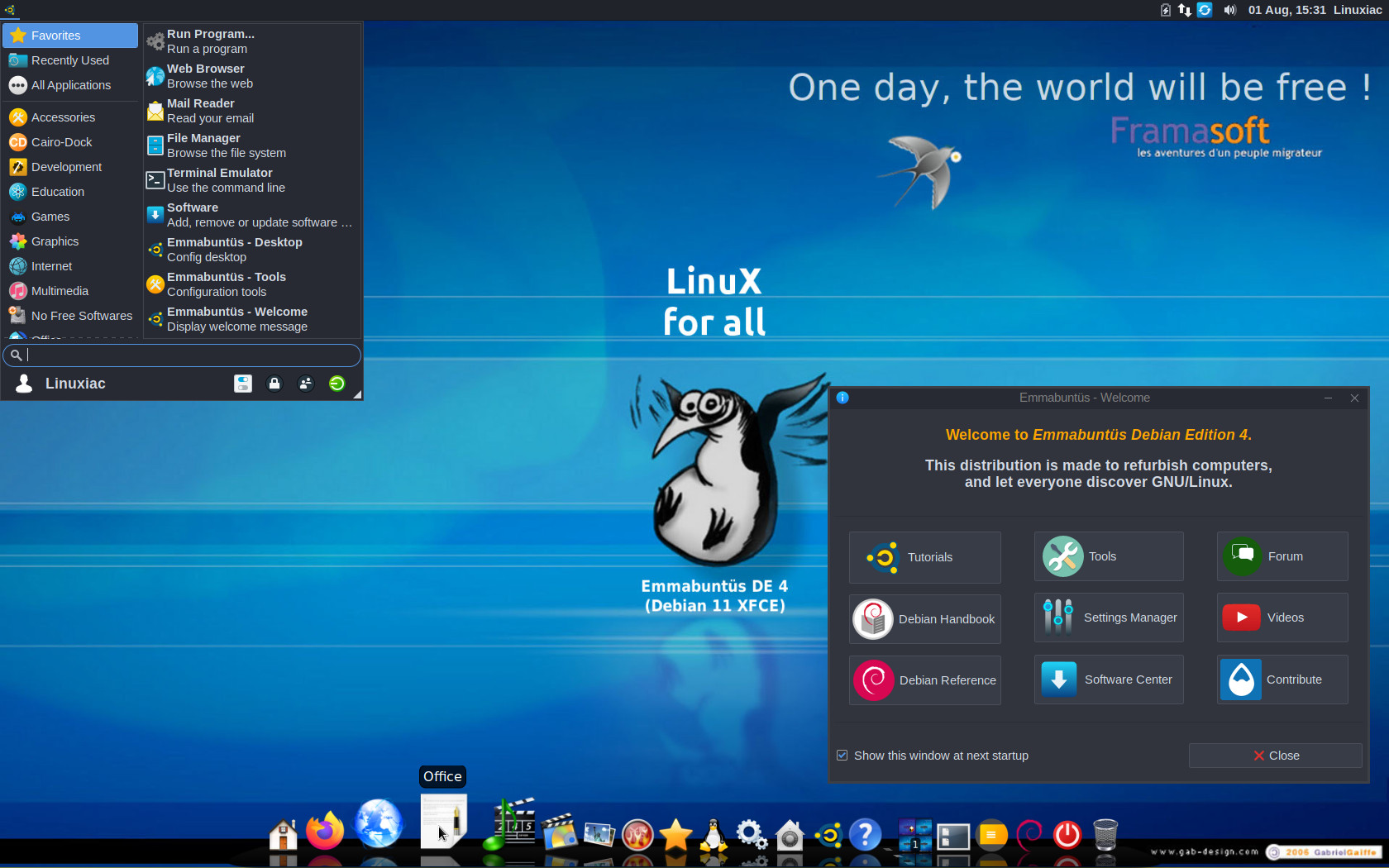Viewport: 1389px width, 868px height.
Task: Open the Education menu category
Action: [x=71, y=192]
